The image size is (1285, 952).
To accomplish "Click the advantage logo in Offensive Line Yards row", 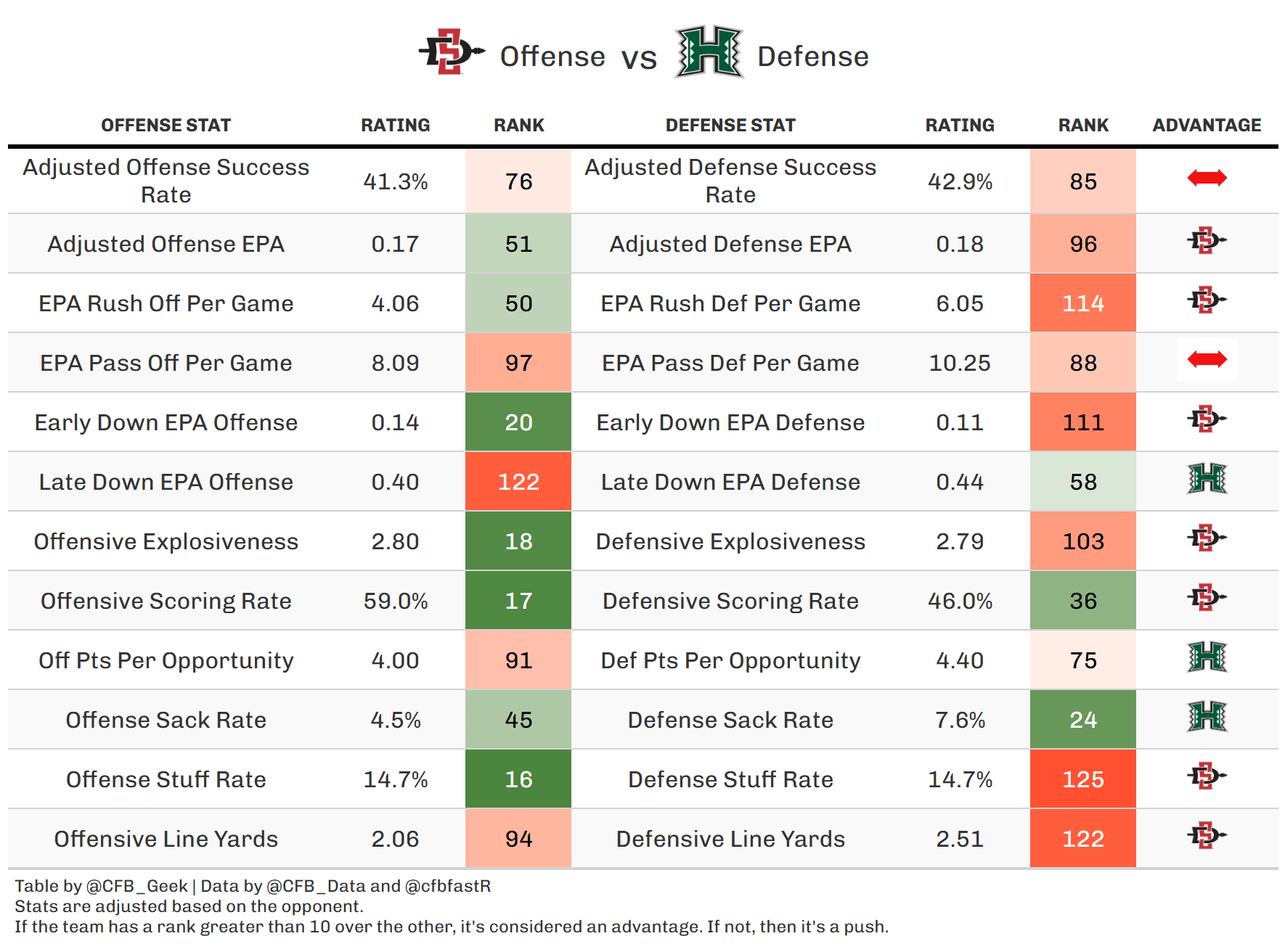I will 1207,836.
